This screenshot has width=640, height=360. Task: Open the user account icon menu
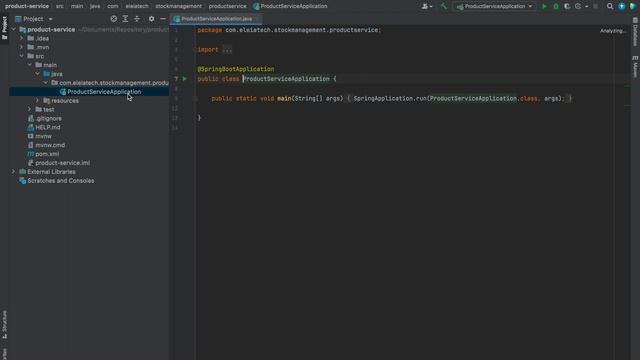(x=427, y=6)
